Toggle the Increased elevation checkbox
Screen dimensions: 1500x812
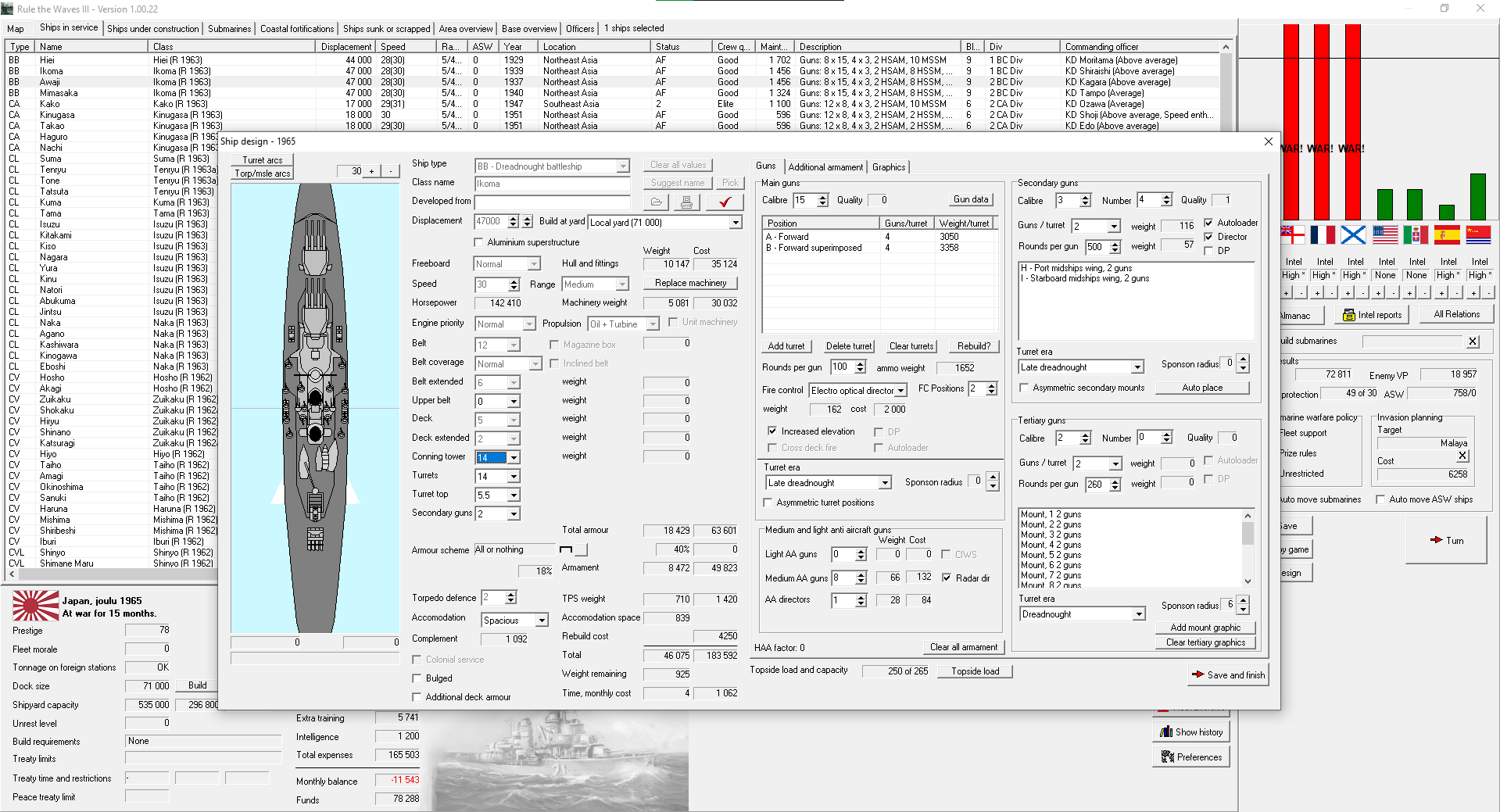[x=772, y=431]
